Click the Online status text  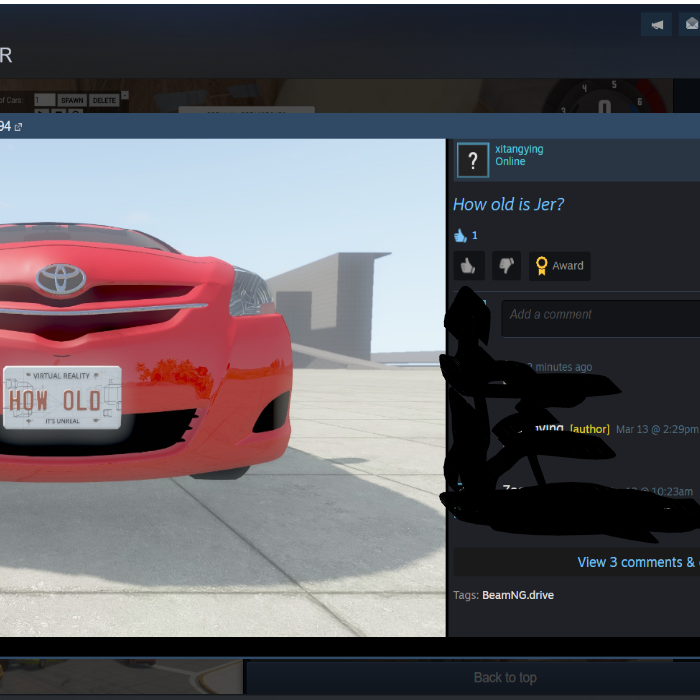pyautogui.click(x=510, y=162)
